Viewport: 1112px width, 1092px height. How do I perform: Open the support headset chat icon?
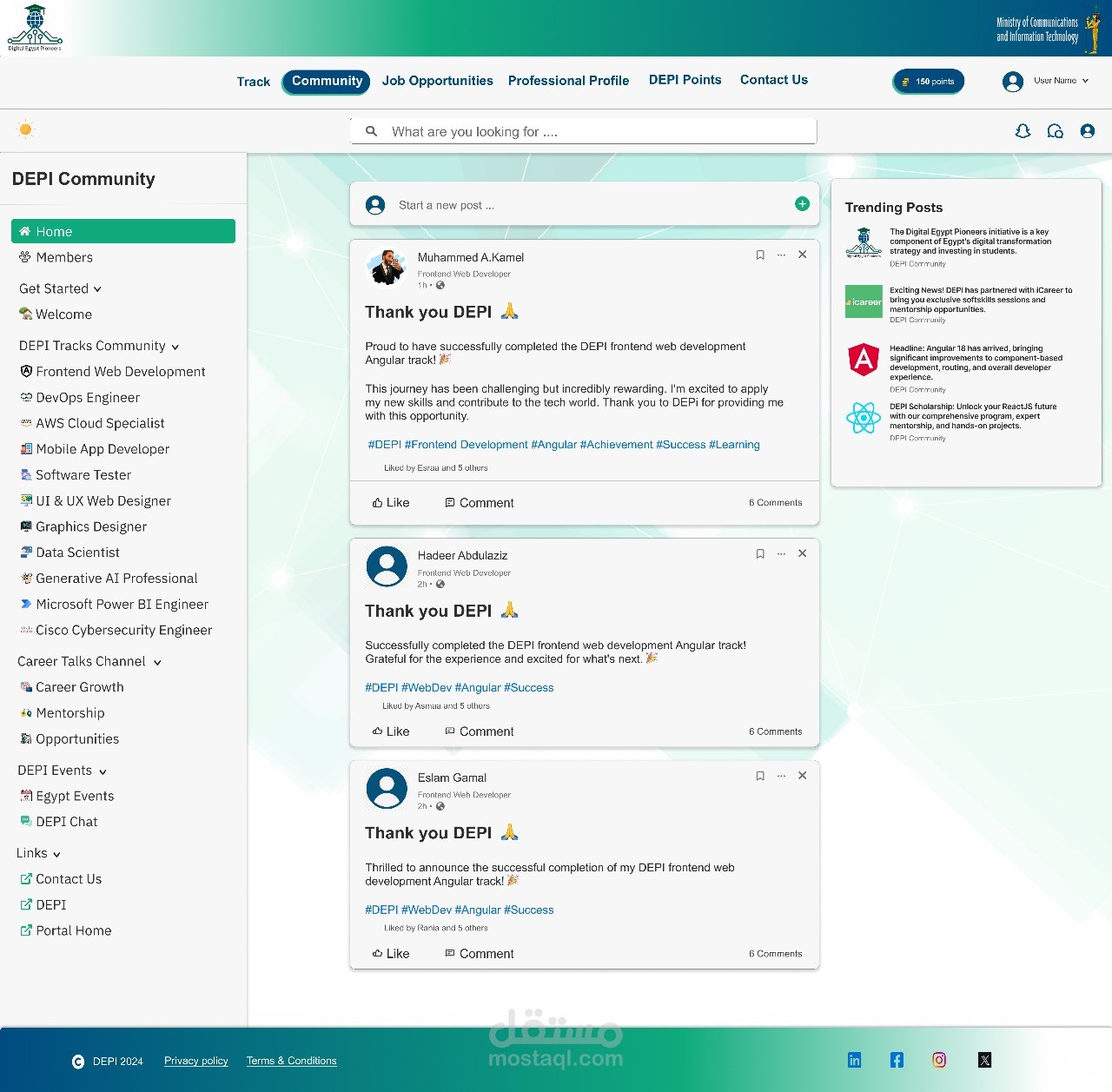tap(1055, 131)
